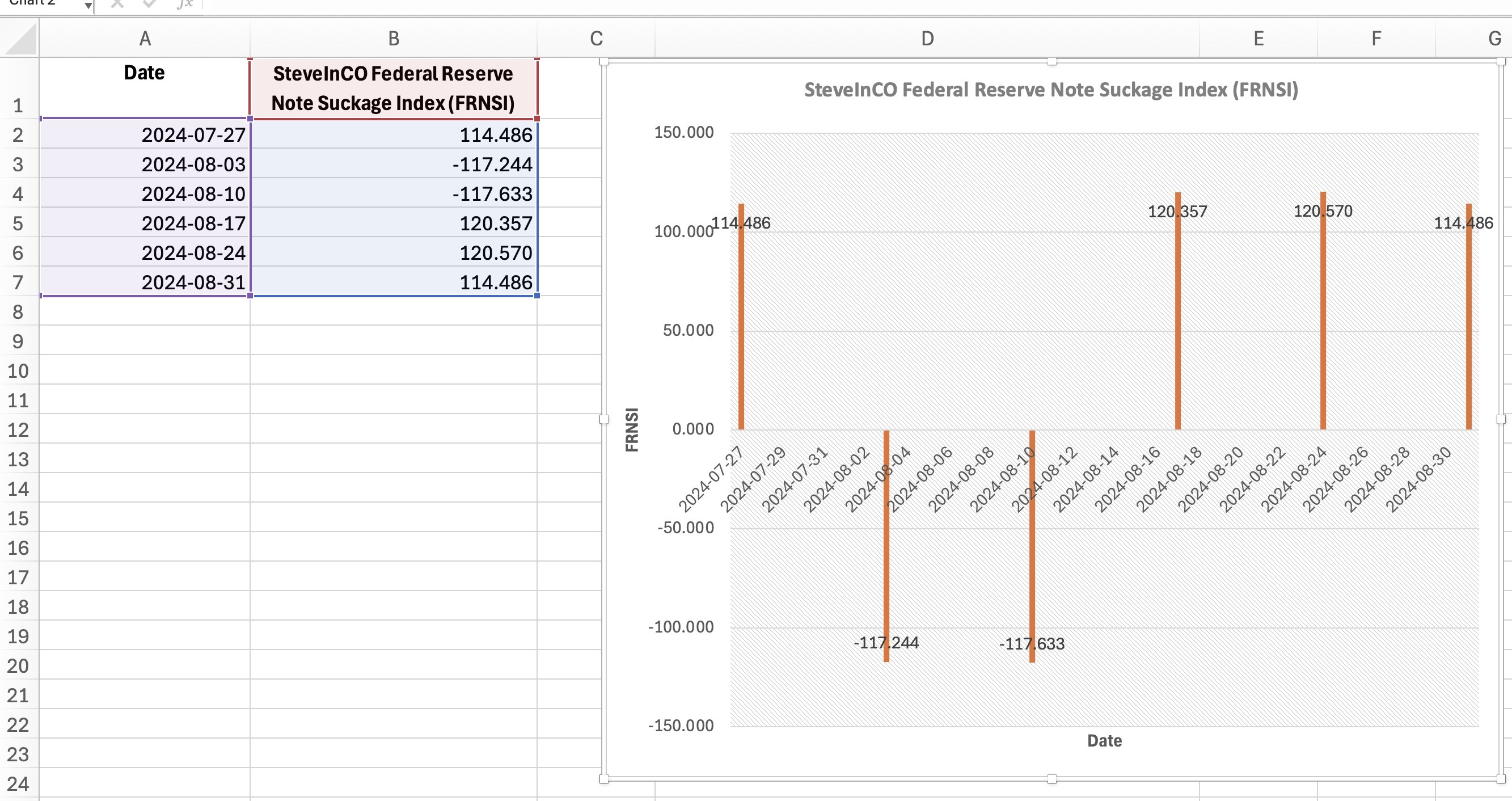The width and height of the screenshot is (1512, 801).
Task: Select cell with date 2024-08-10
Action: coord(145,193)
